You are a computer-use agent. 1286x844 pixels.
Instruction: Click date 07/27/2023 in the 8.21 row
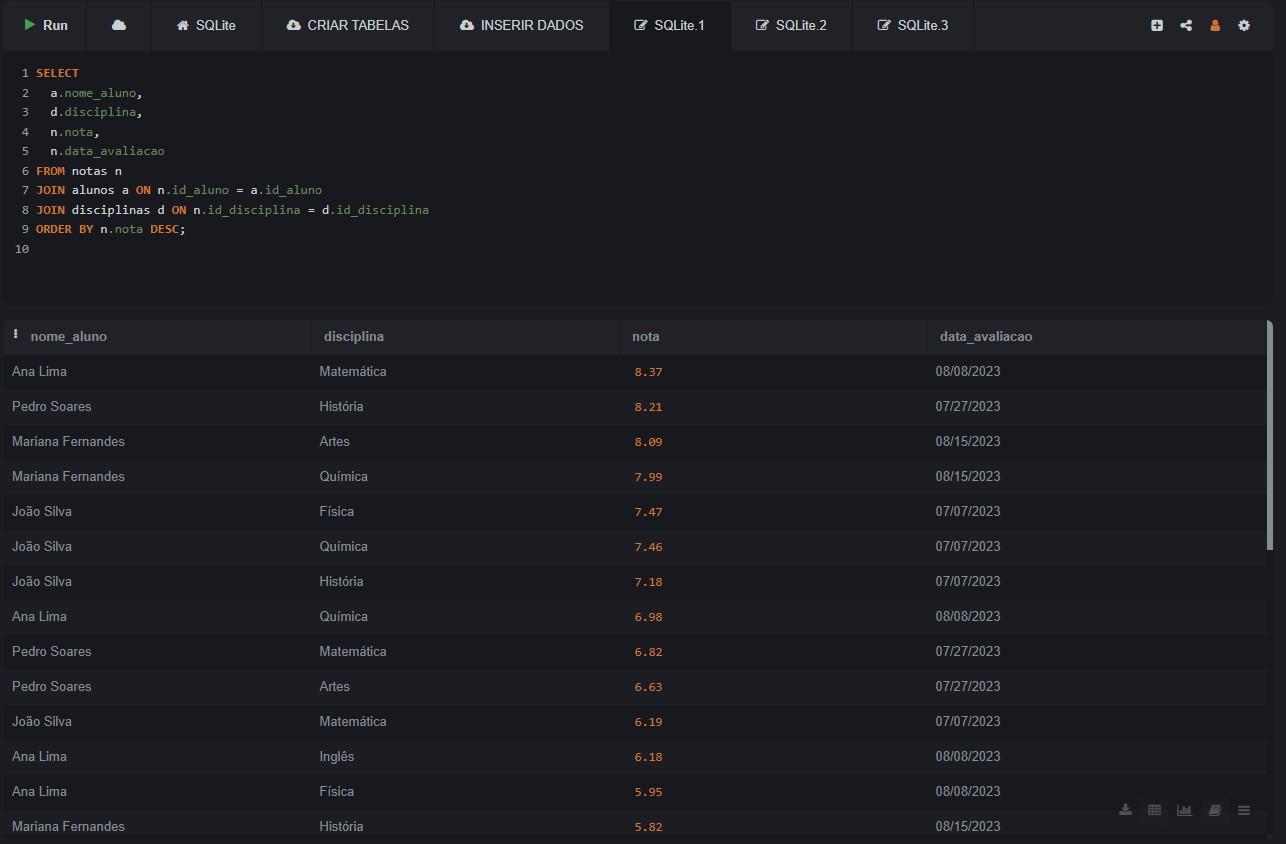pos(968,406)
